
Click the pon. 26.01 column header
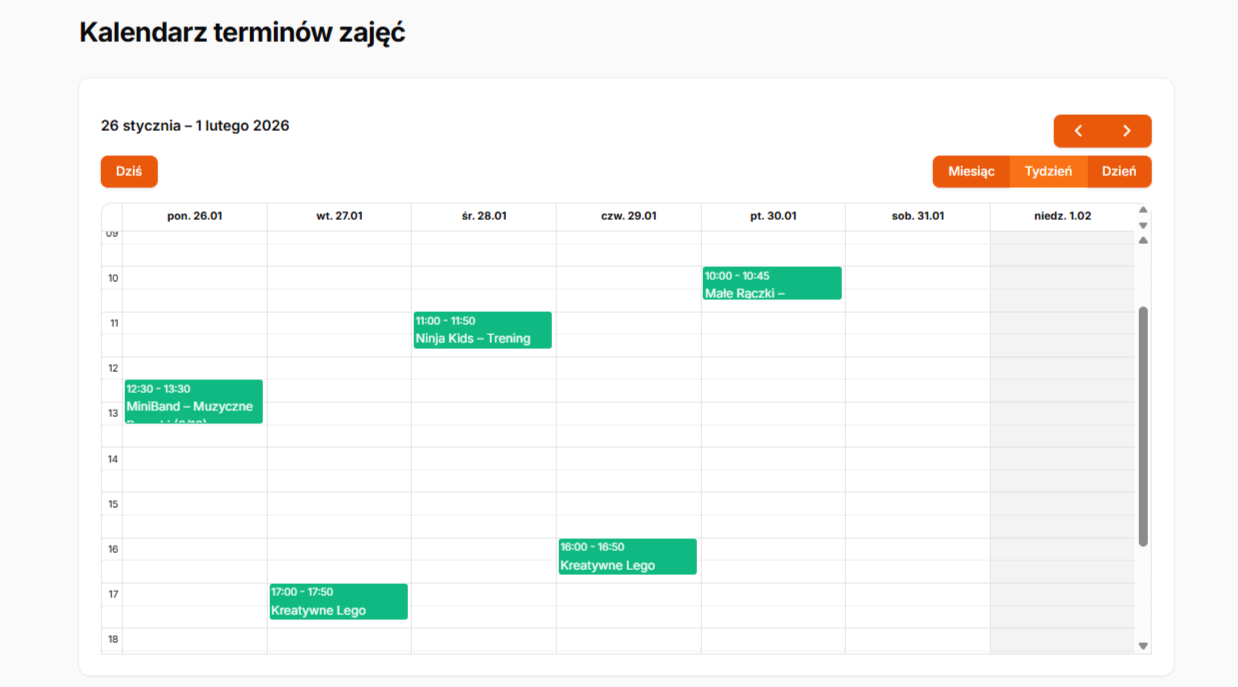194,216
